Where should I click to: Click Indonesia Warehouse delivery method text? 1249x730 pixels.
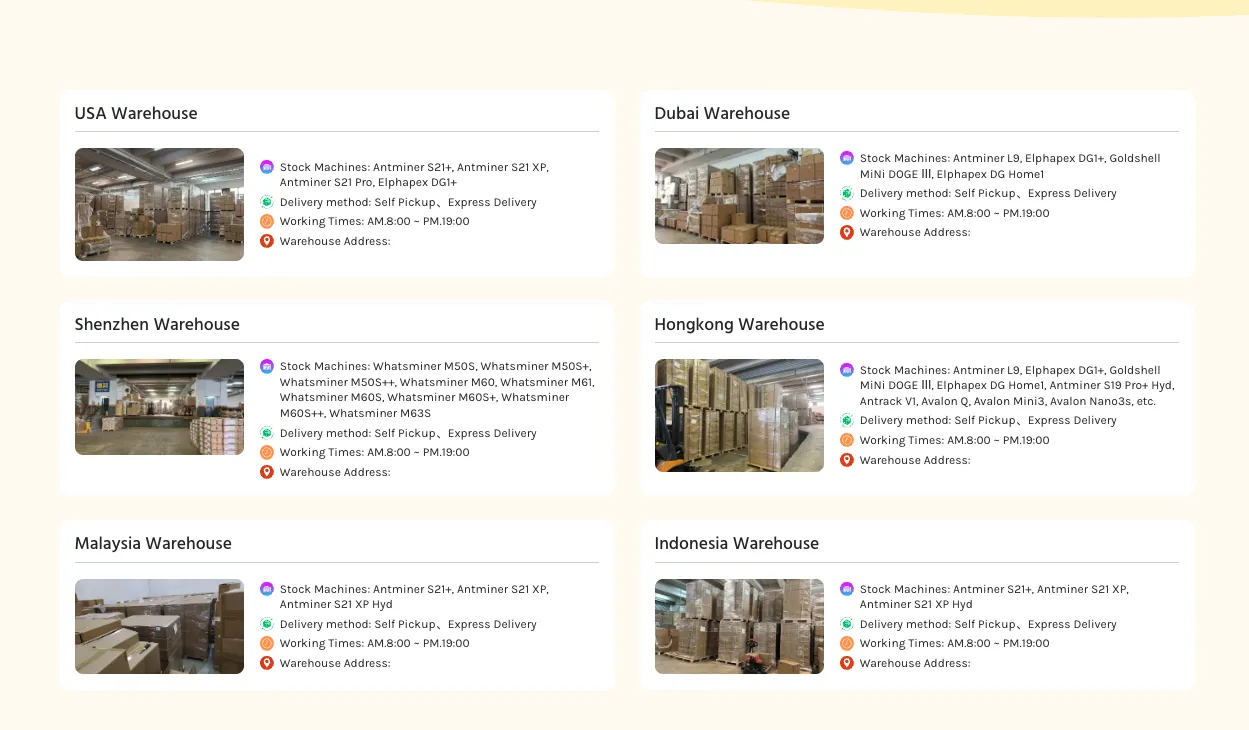point(988,624)
